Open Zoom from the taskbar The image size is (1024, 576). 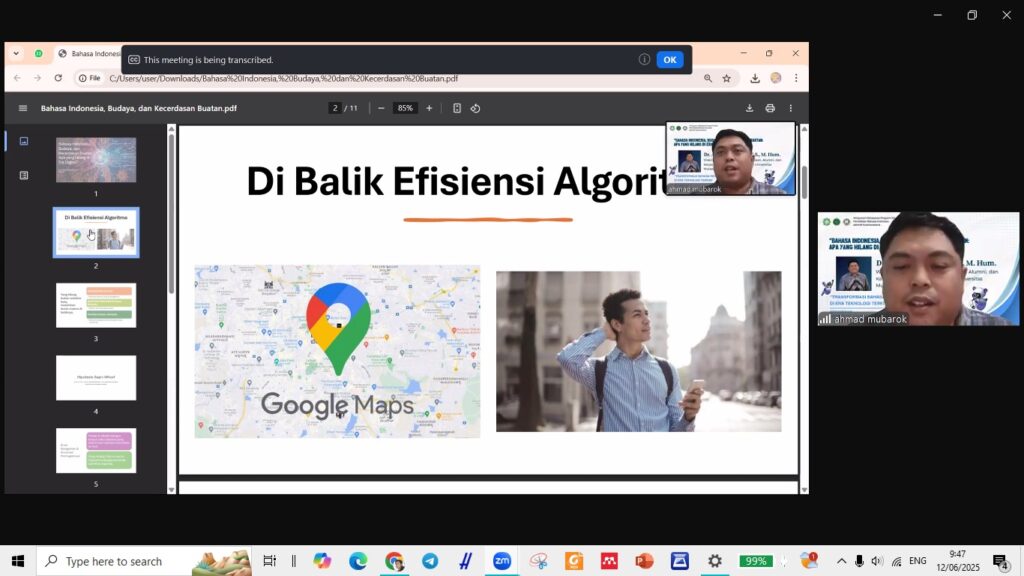point(502,561)
